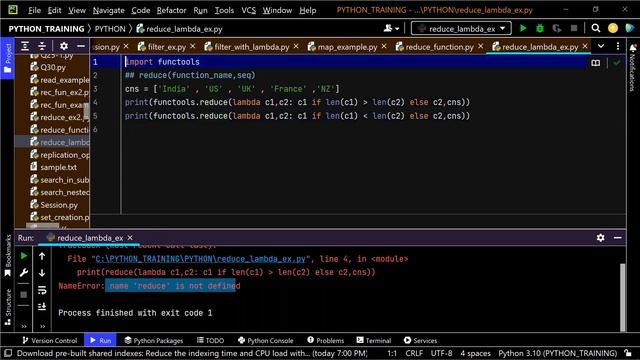The width and height of the screenshot is (640, 360).
Task: Toggle the Bookmarks tool window
Action: pyautogui.click(x=8, y=256)
